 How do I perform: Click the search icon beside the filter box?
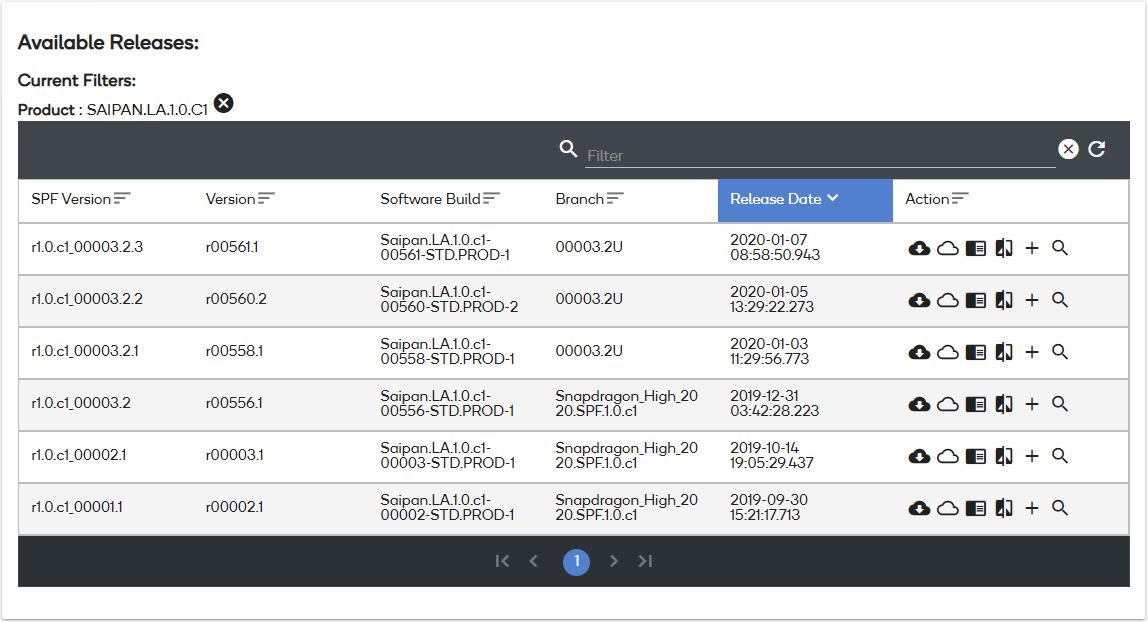click(568, 149)
